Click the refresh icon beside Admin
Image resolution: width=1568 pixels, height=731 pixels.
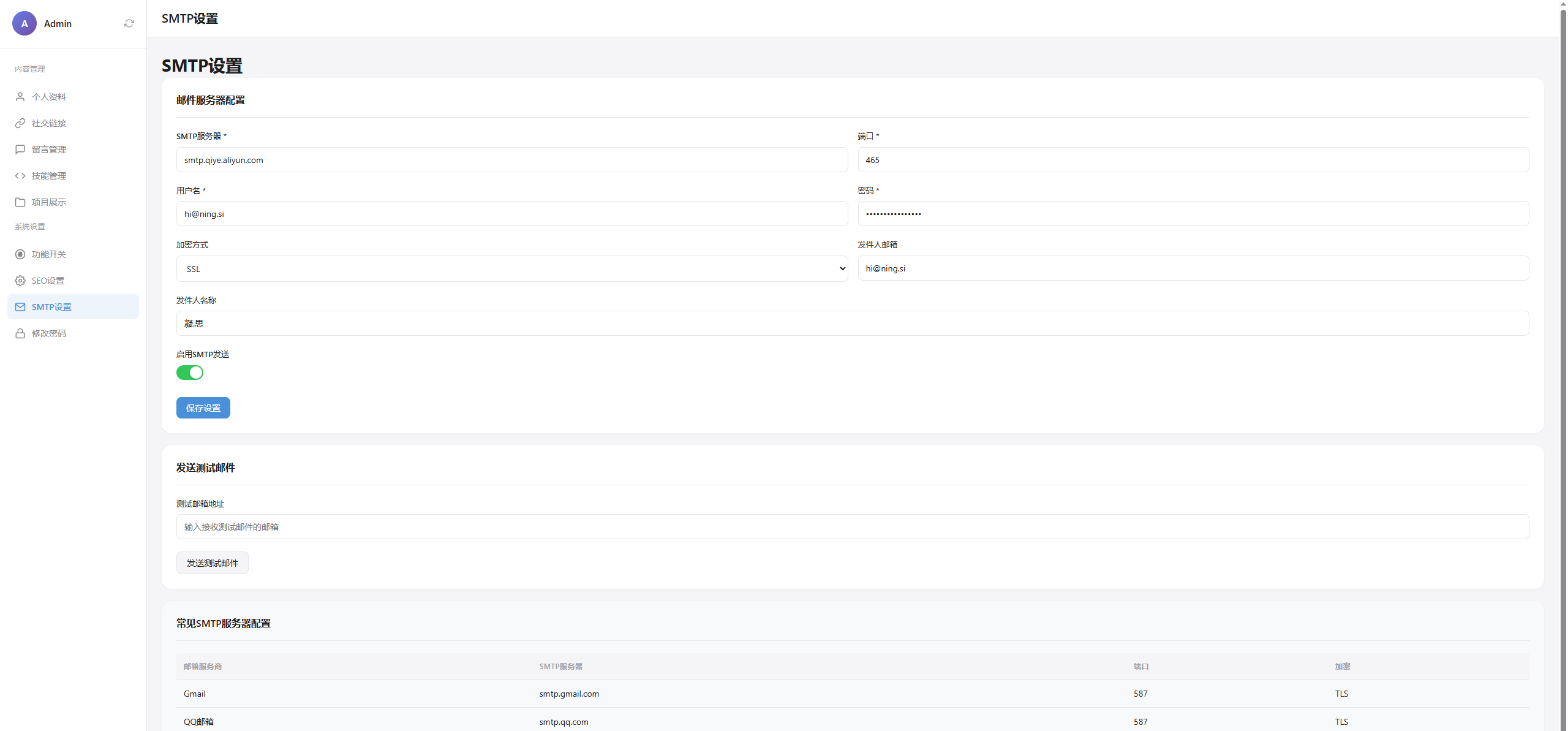(x=129, y=23)
